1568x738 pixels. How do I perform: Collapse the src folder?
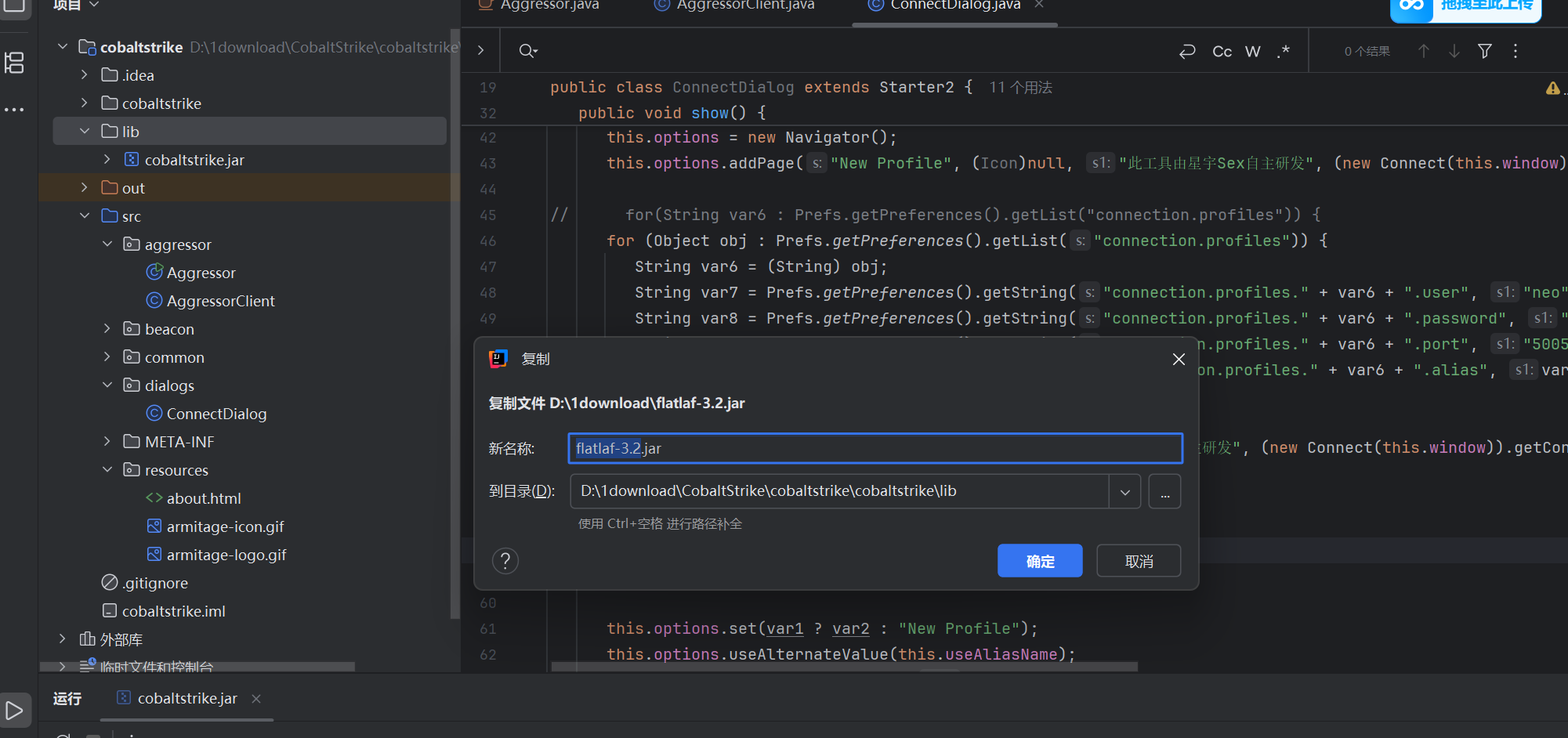[85, 216]
